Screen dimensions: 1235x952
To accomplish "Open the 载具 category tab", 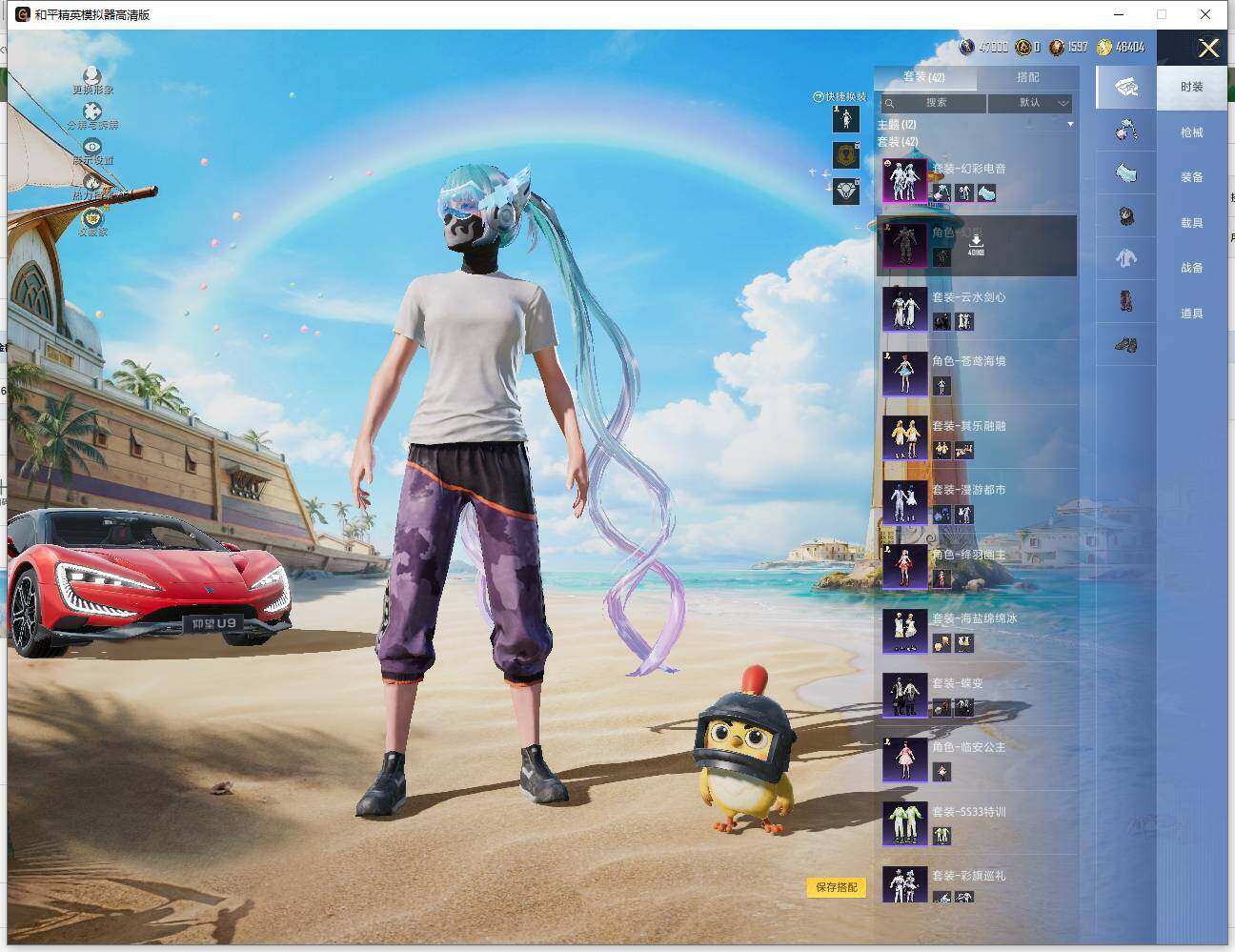I will coord(1192,223).
